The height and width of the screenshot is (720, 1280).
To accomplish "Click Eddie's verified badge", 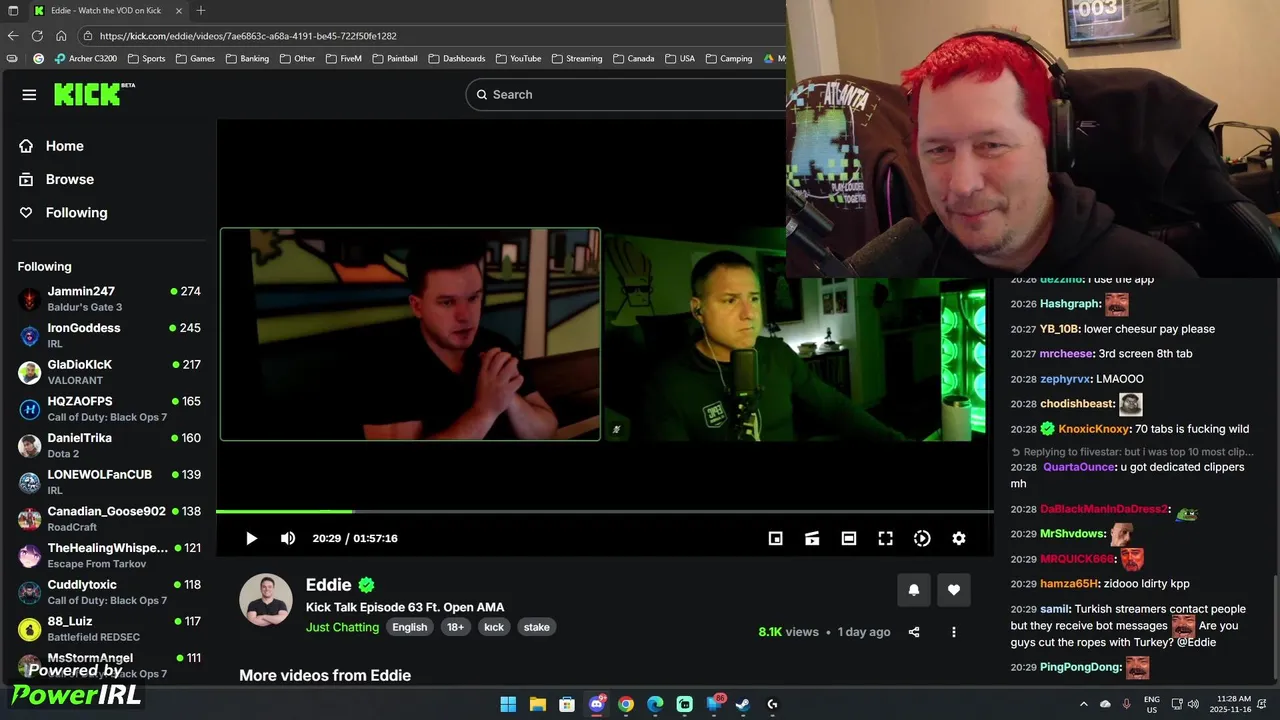I will (x=367, y=585).
